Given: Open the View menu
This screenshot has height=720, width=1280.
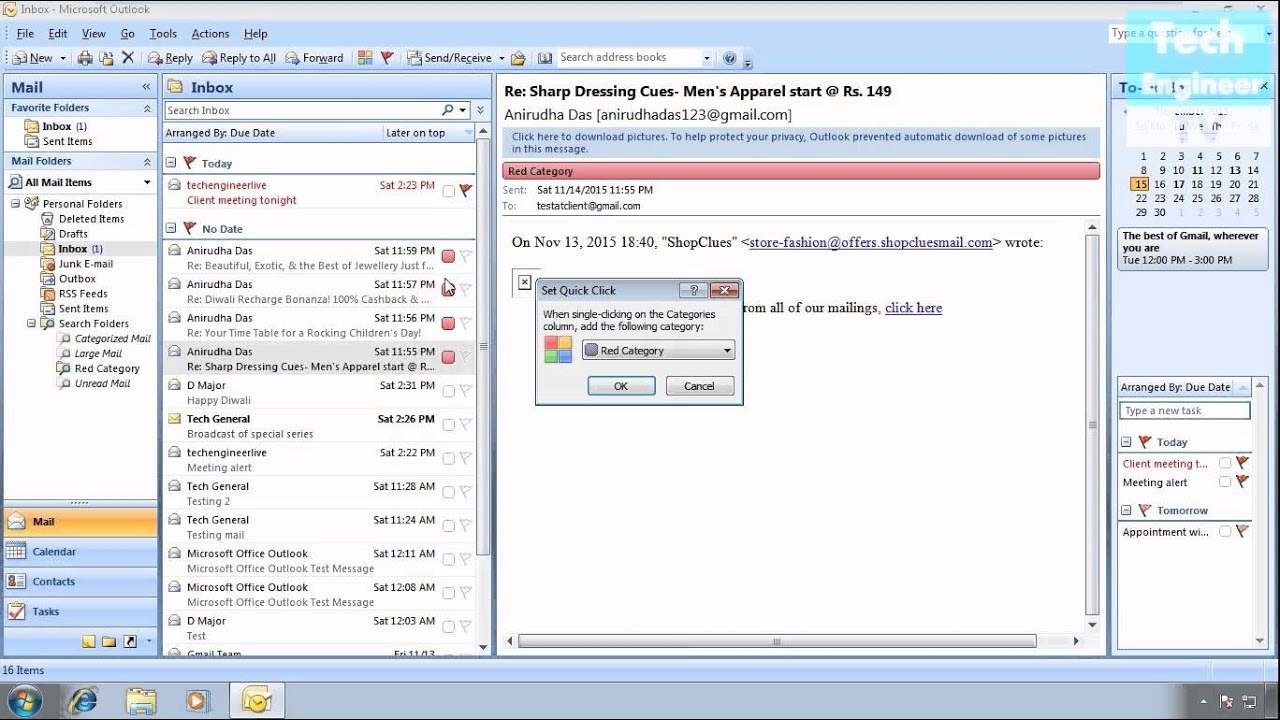Looking at the screenshot, I should tap(94, 33).
